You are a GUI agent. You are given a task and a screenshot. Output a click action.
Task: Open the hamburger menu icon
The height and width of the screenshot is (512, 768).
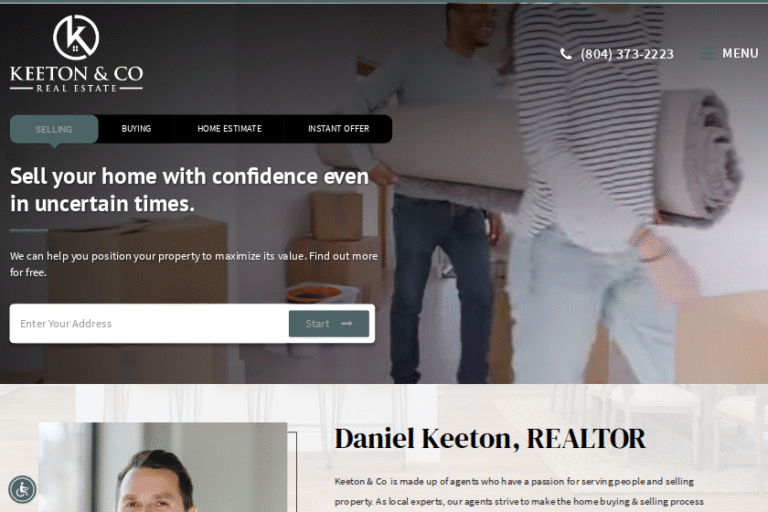point(707,53)
